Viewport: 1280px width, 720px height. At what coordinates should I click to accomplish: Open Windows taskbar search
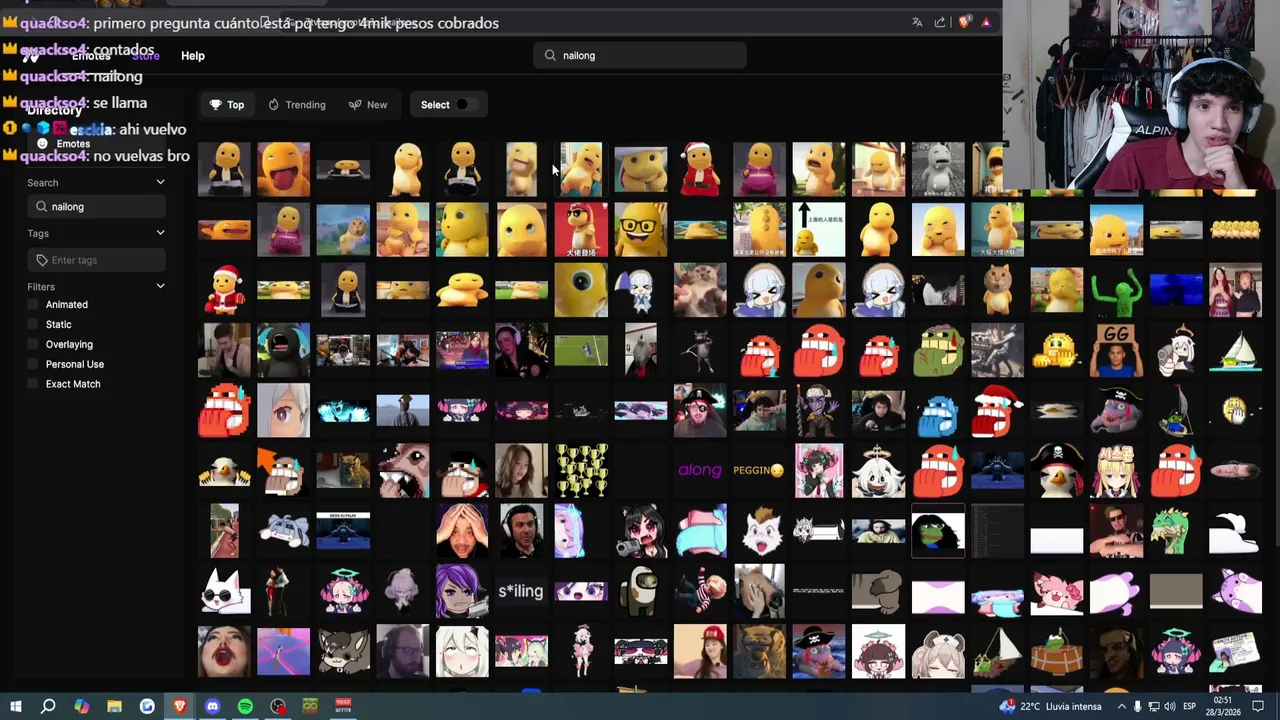point(48,706)
